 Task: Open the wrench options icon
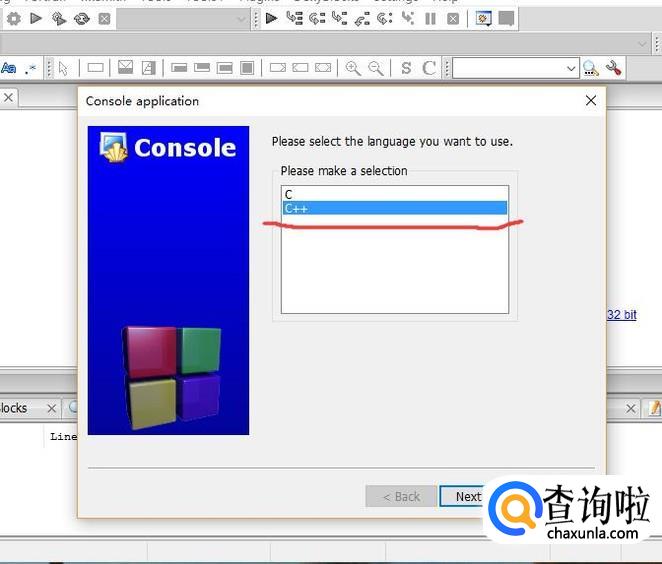613,68
